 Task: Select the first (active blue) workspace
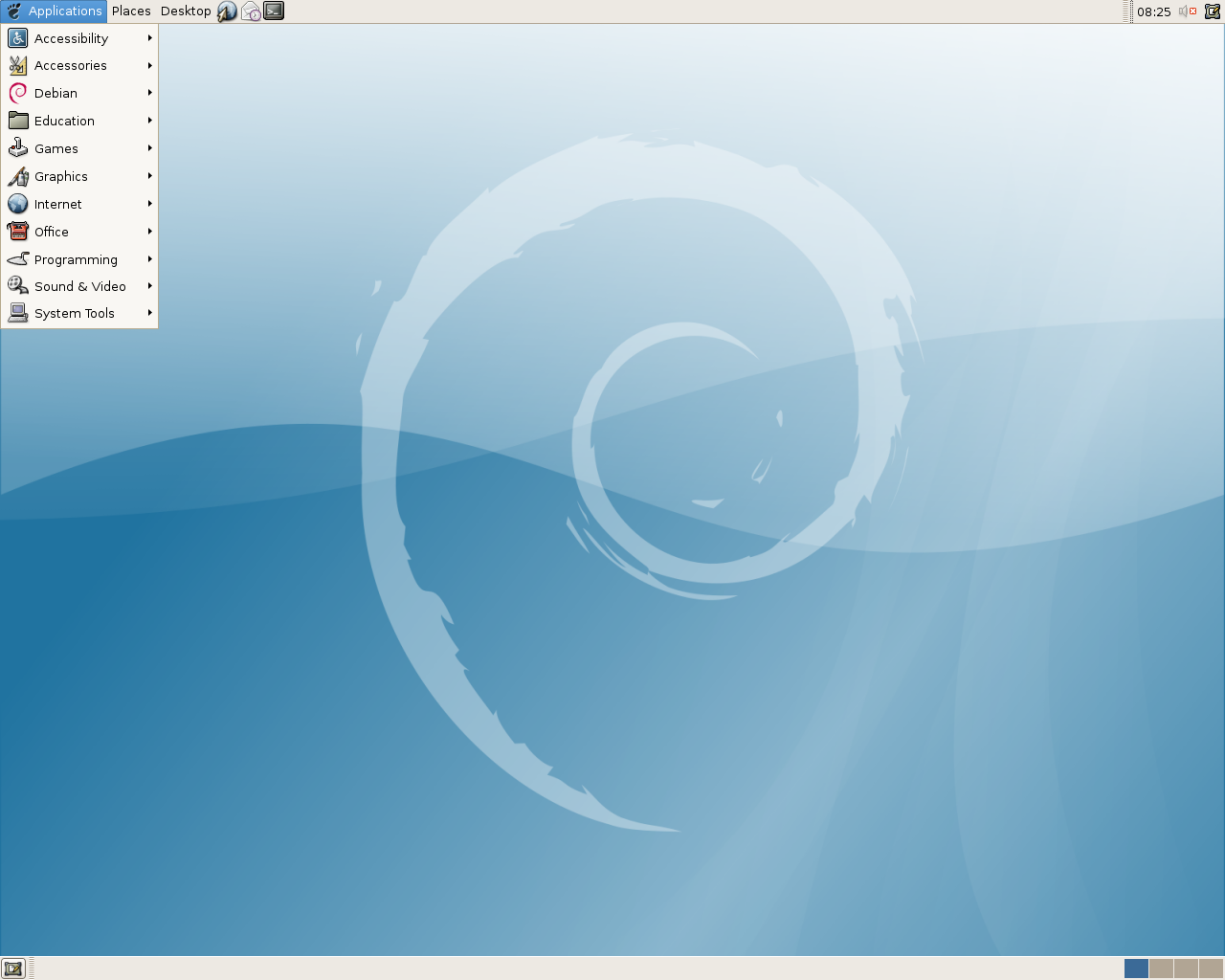click(x=1136, y=969)
